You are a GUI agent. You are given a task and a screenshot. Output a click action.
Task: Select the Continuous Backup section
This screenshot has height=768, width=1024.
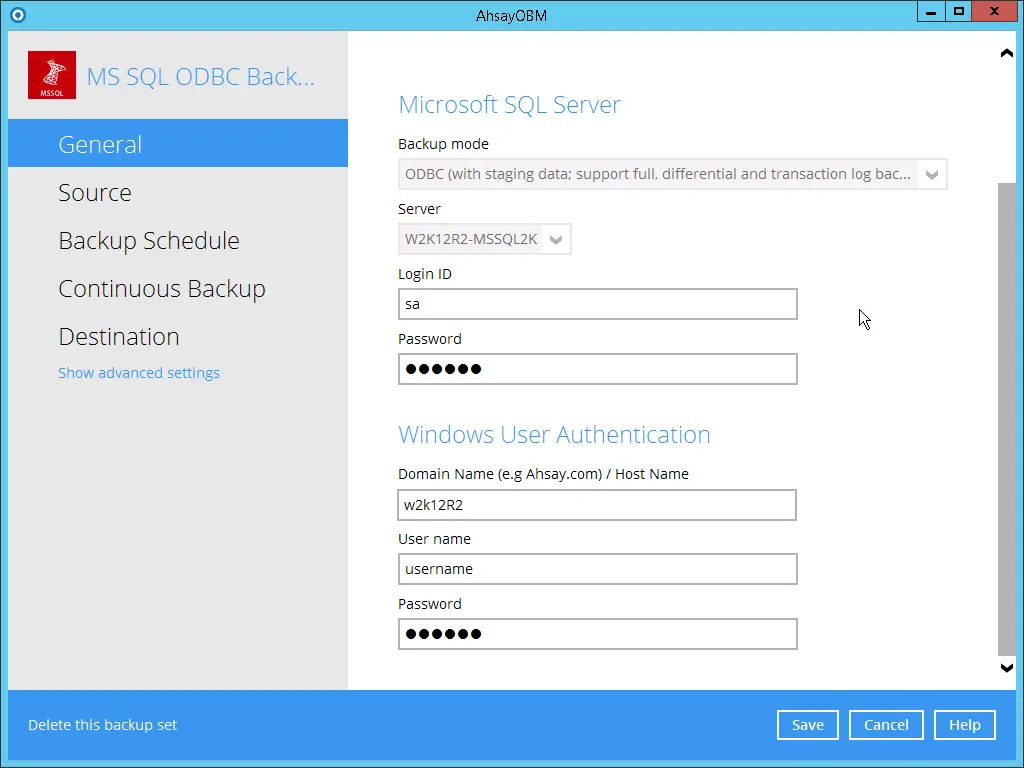pos(161,288)
